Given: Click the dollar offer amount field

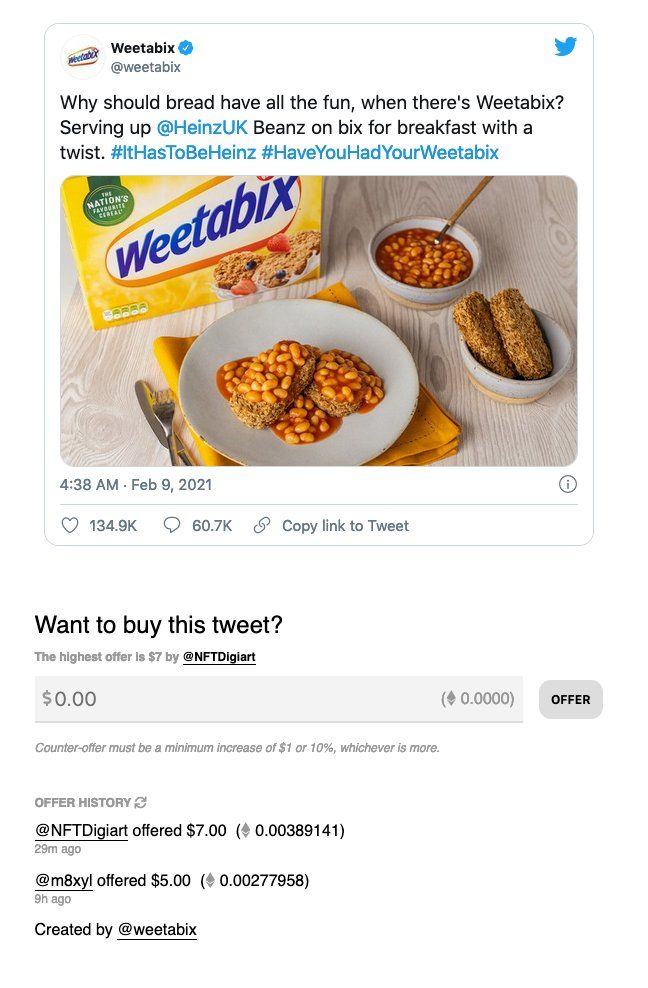Looking at the screenshot, I should (x=279, y=699).
